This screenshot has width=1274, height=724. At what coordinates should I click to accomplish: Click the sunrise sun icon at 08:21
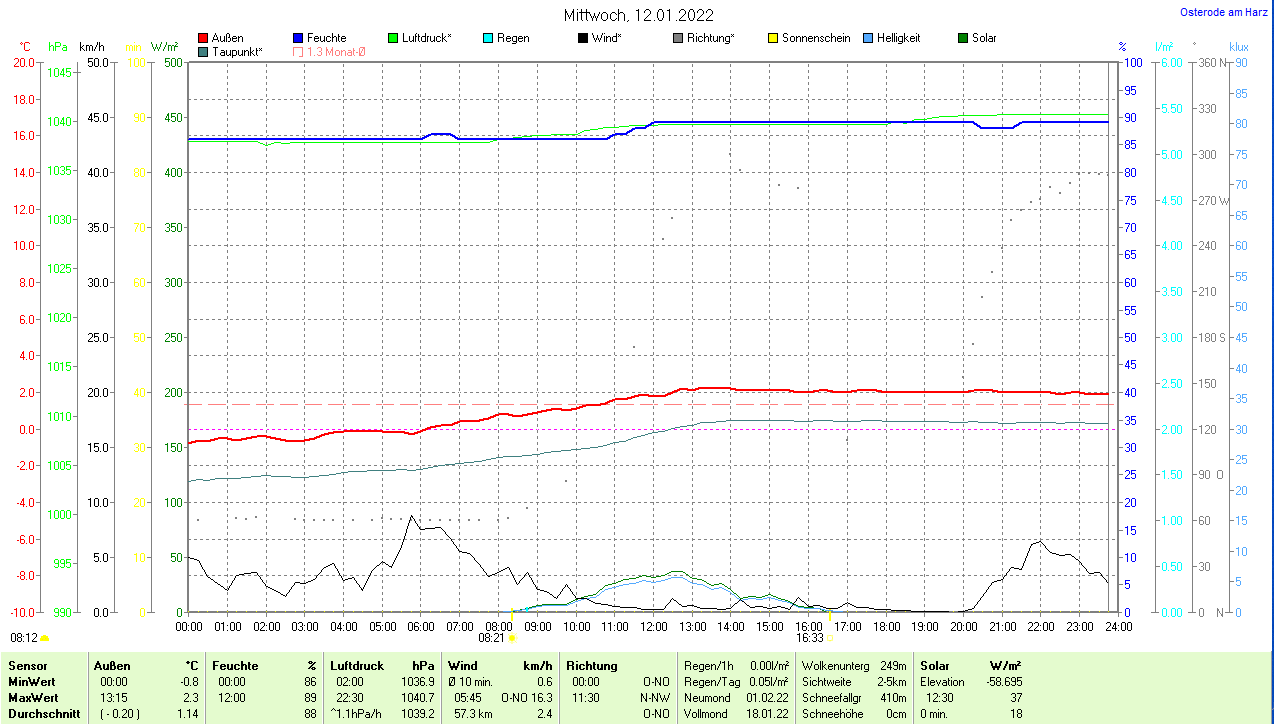[512, 637]
